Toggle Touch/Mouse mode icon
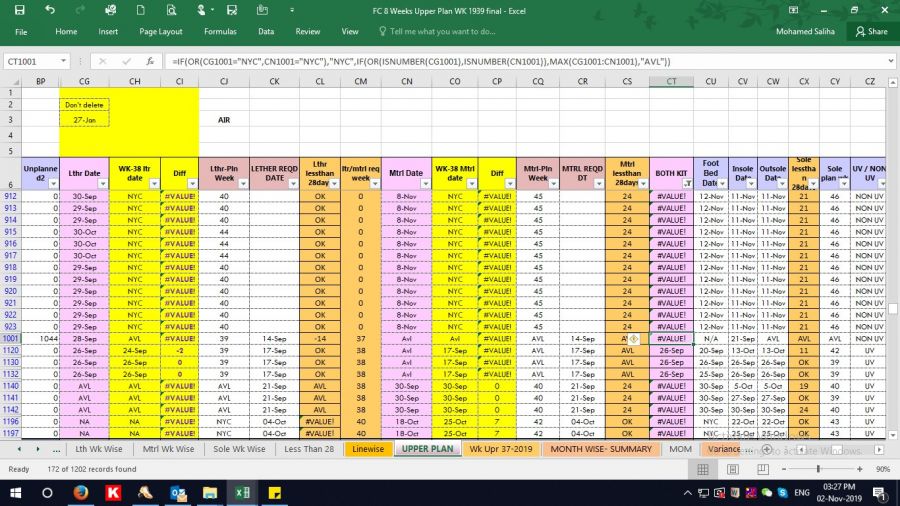 [201, 10]
